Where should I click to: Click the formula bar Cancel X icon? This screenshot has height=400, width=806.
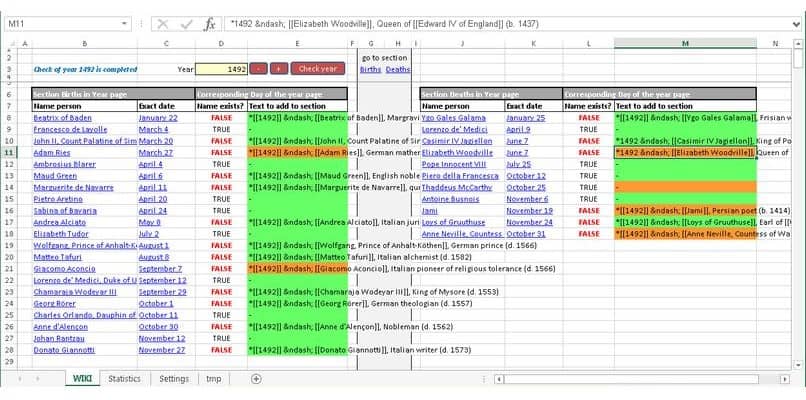tap(163, 24)
